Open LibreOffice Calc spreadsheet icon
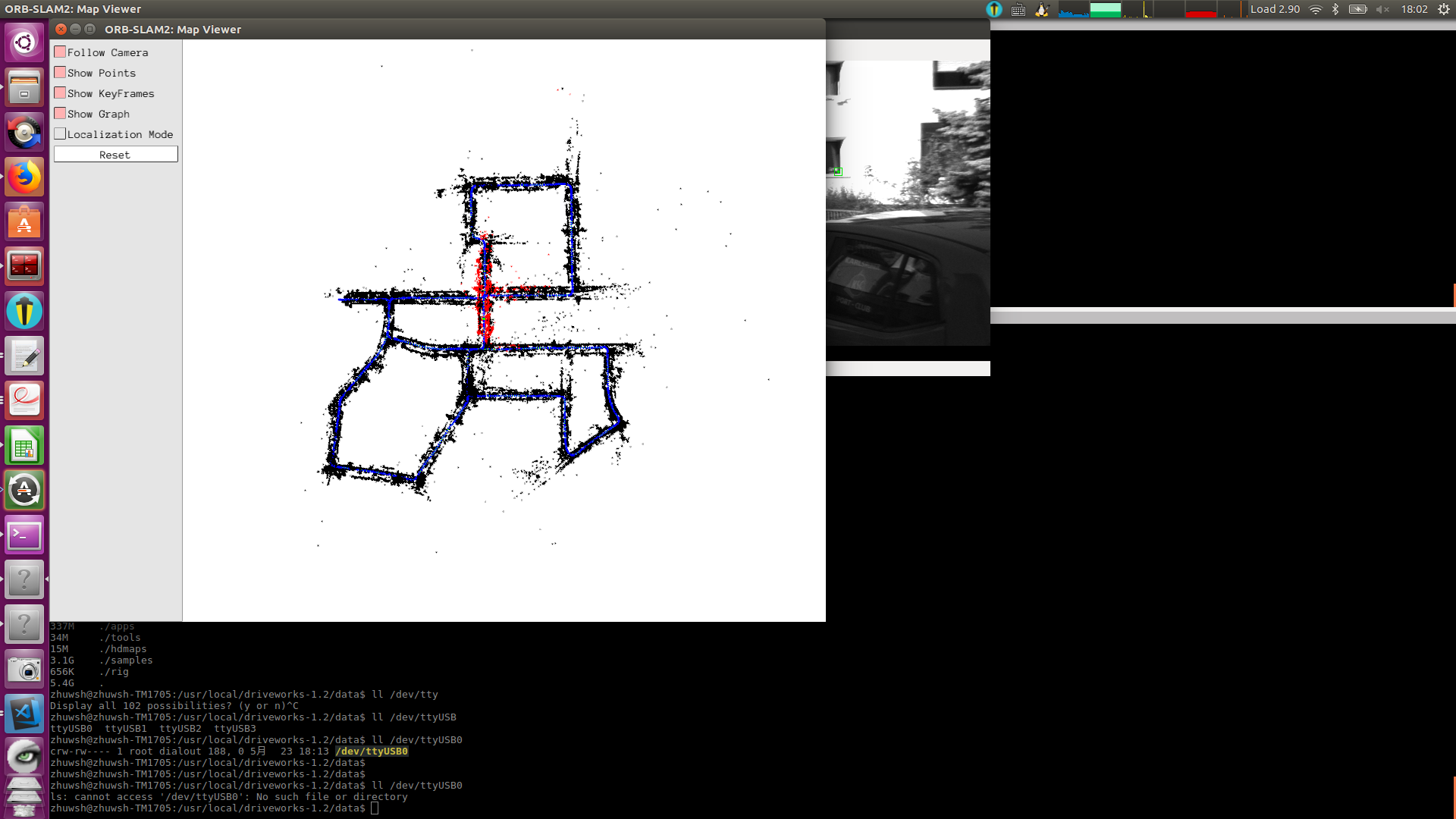The image size is (1456, 819). pyautogui.click(x=24, y=446)
